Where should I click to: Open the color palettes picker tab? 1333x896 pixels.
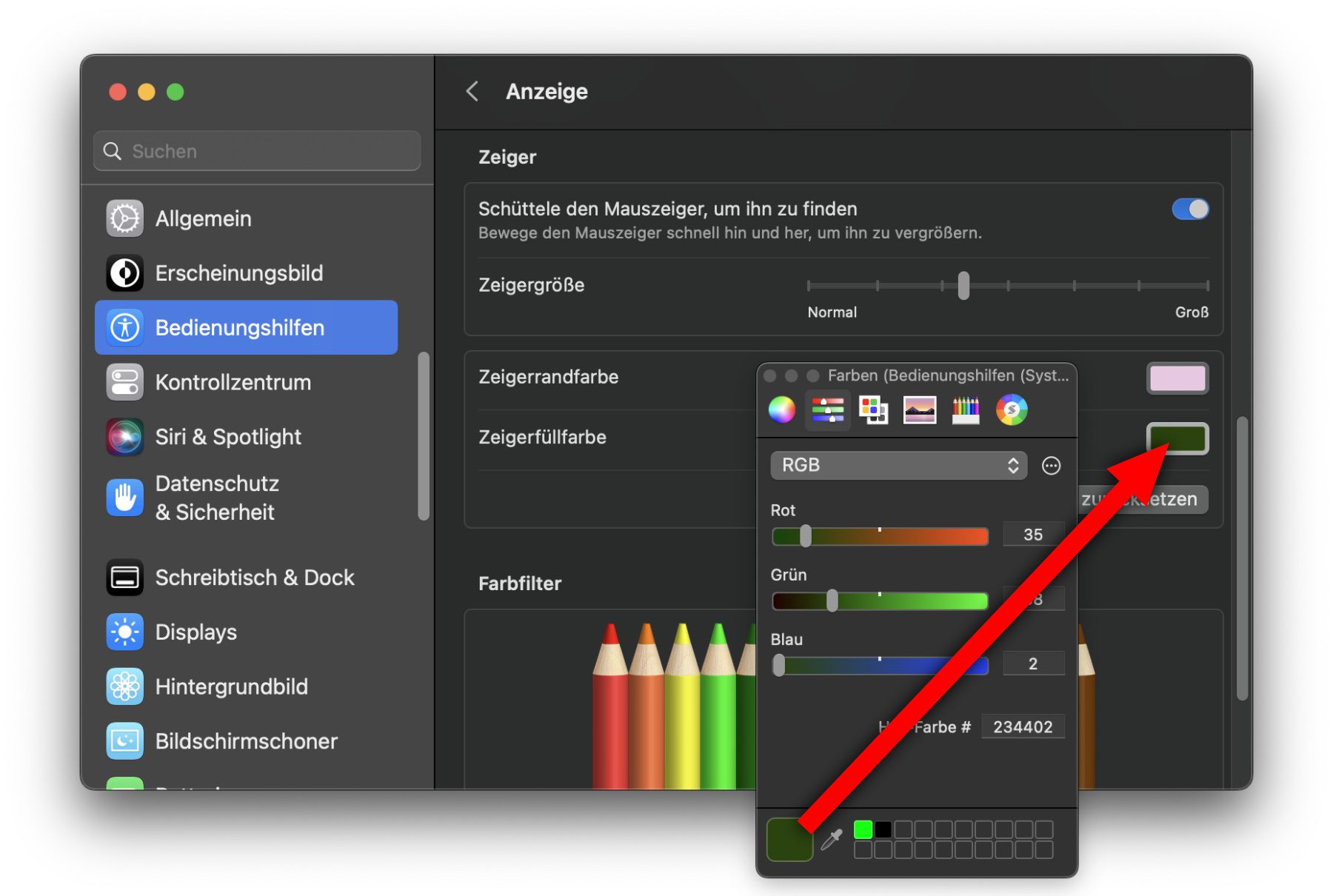(873, 409)
